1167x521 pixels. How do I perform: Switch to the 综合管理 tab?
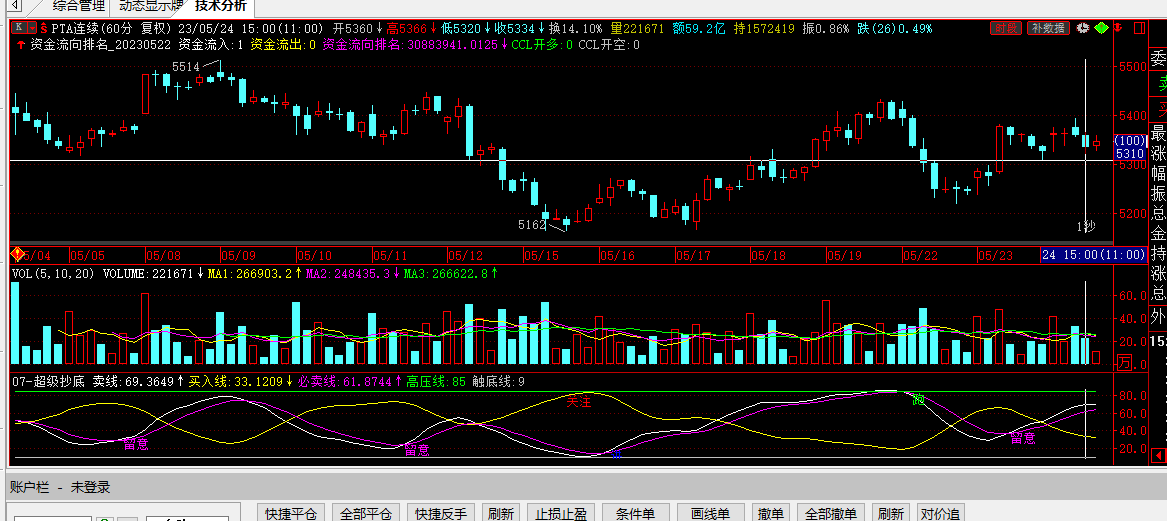78,6
